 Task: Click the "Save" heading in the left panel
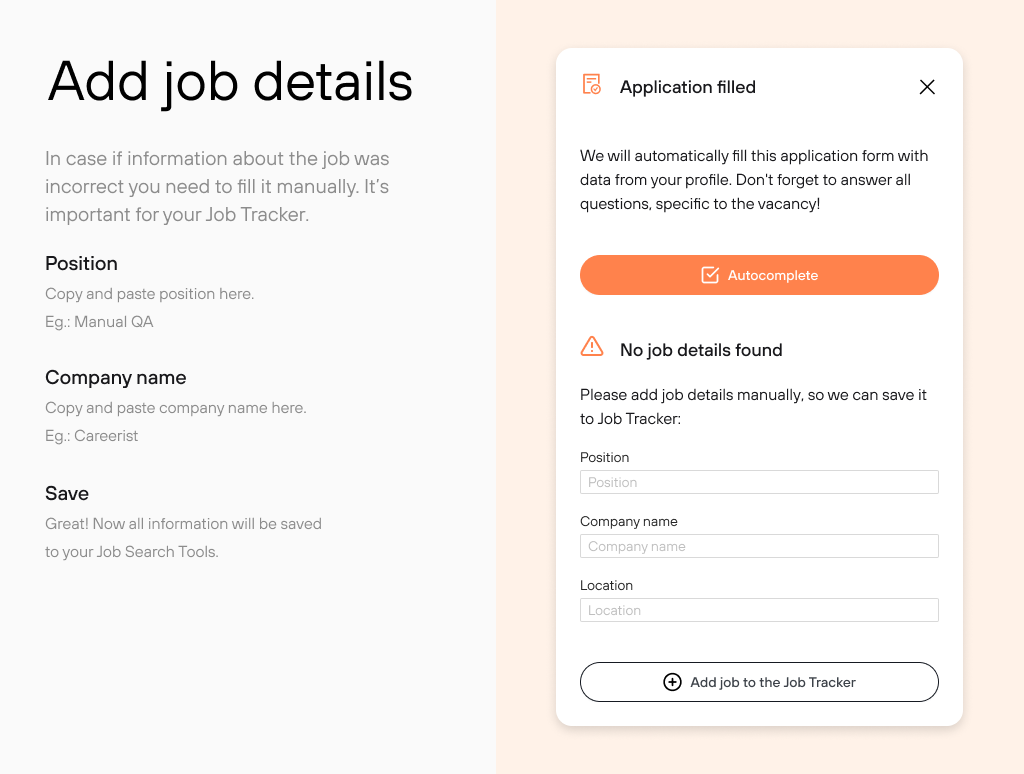pyautogui.click(x=67, y=493)
